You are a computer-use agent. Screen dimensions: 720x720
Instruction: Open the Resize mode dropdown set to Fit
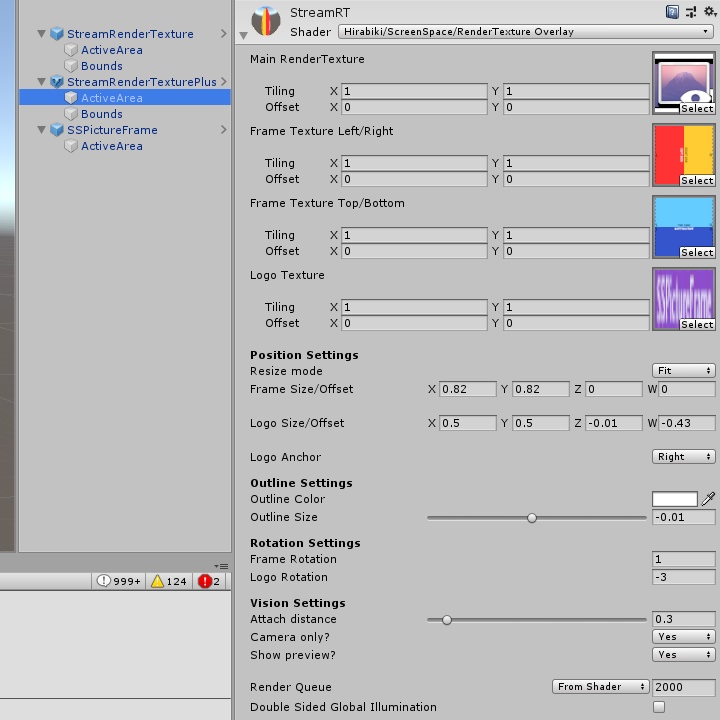684,371
